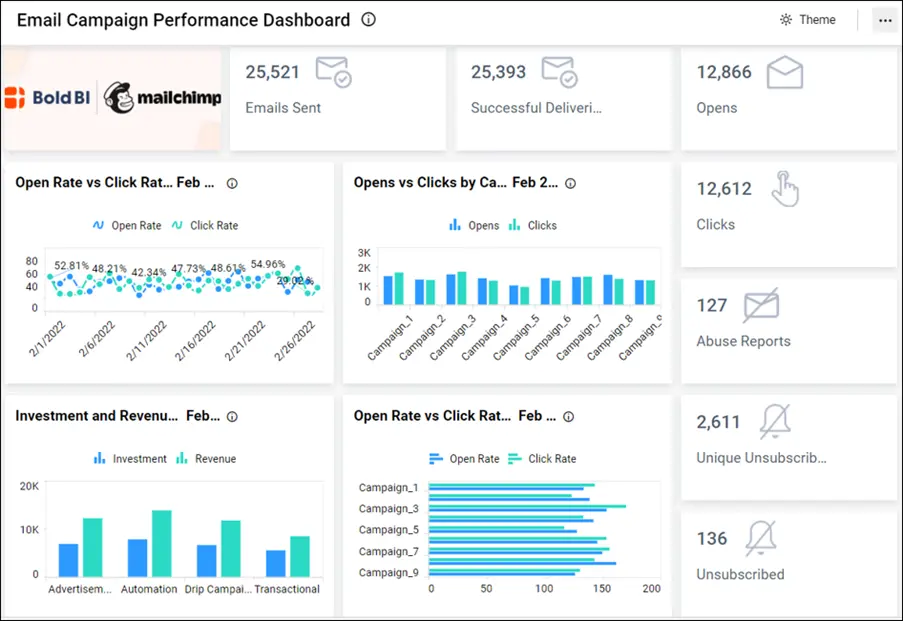Screen dimensions: 903x621
Task: Click the hand pointer icon beside Clicks
Action: coord(787,190)
